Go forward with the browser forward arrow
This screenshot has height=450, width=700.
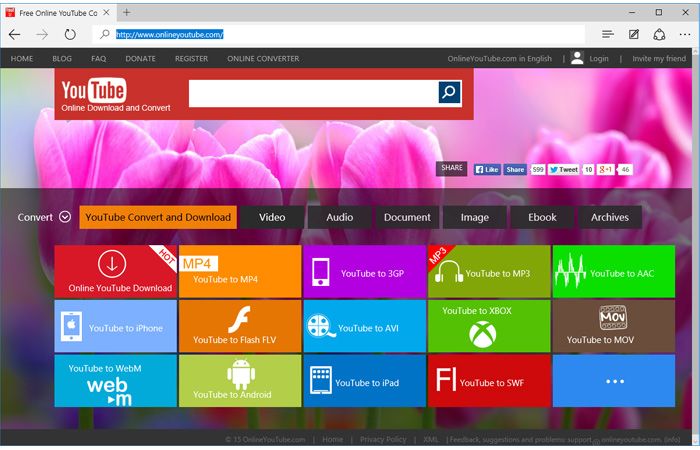[42, 34]
